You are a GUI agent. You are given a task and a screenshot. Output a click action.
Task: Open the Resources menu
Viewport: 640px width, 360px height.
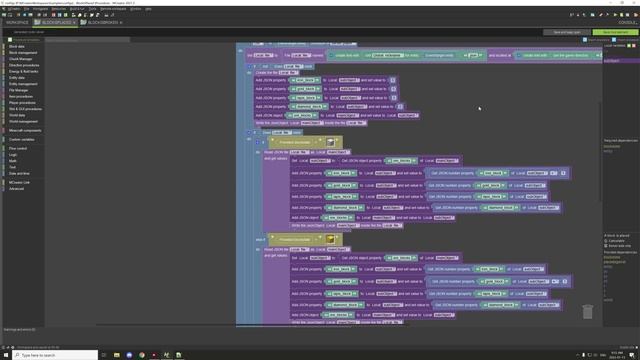click(58, 9)
